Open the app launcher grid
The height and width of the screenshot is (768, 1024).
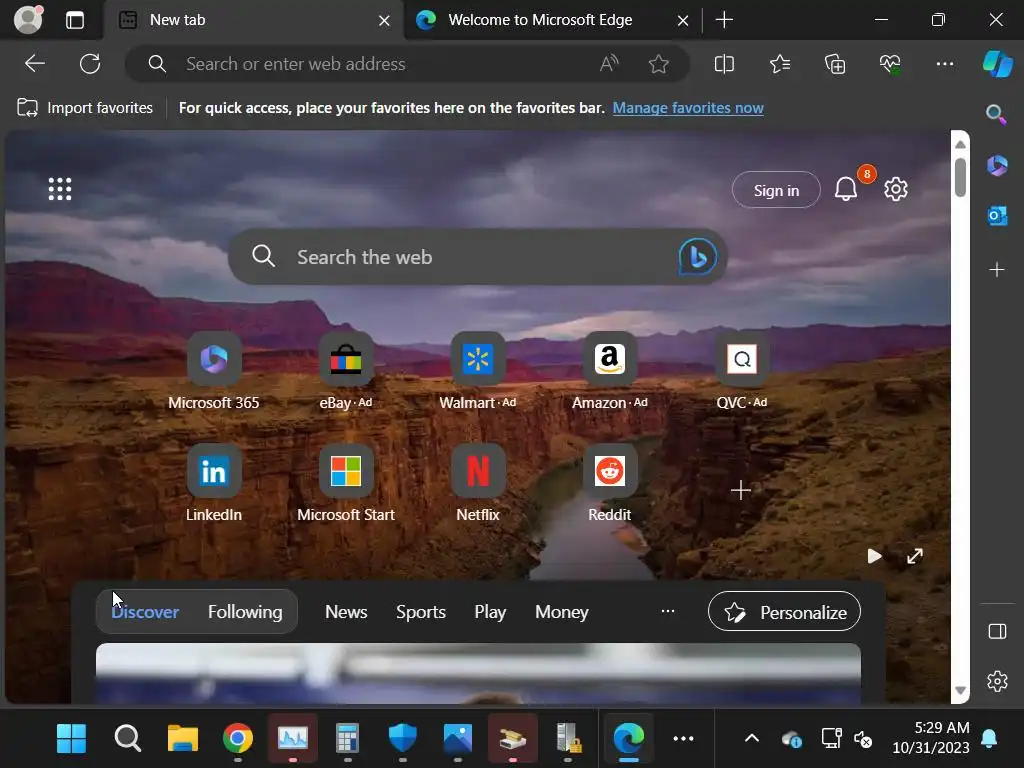60,189
